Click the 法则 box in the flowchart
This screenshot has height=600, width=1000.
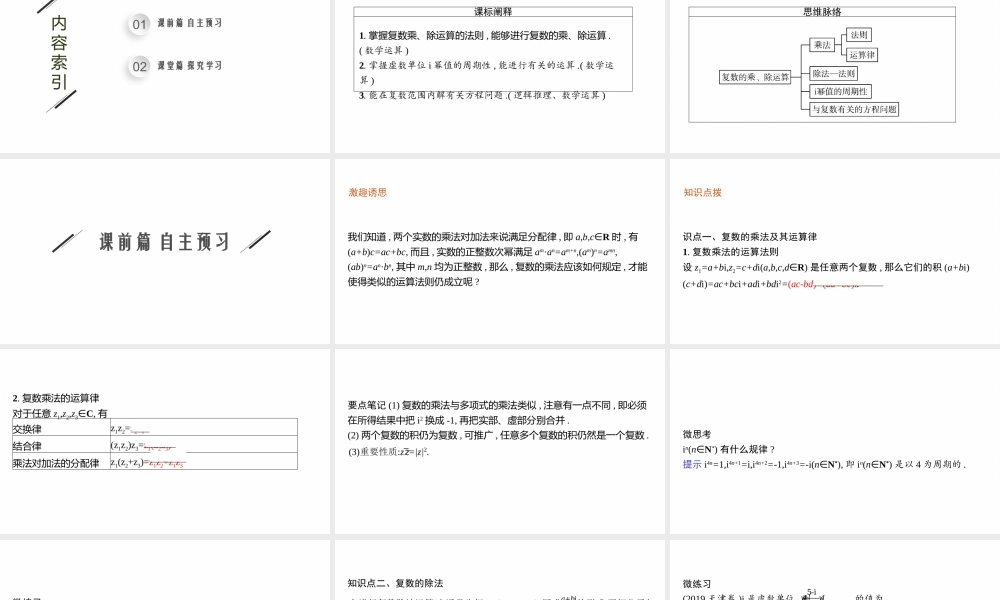859,35
